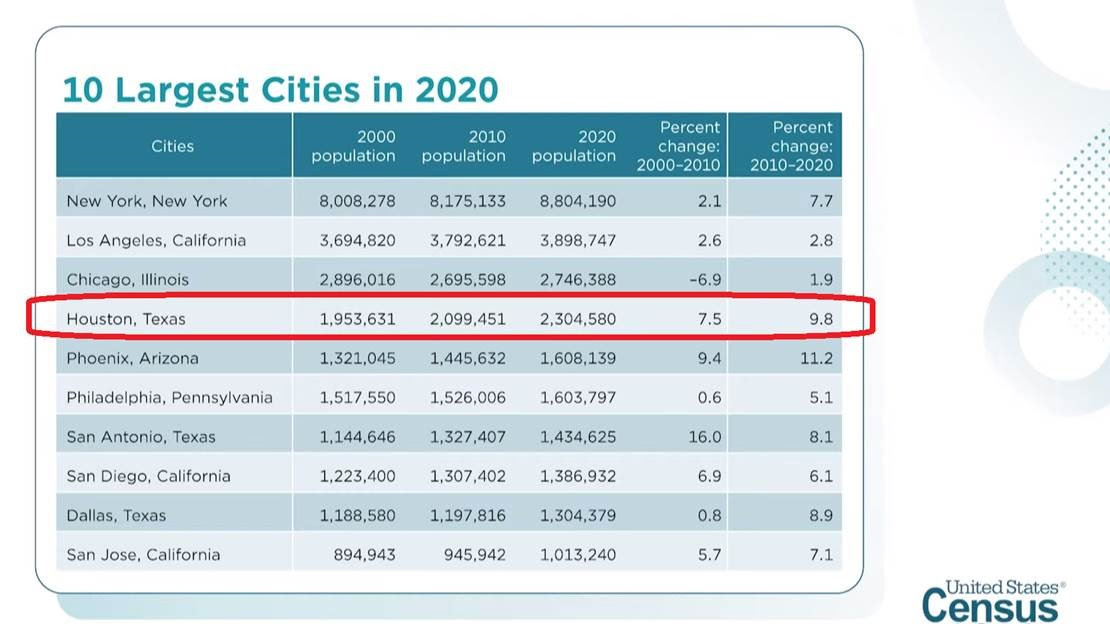Viewport: 1110px width, 624px height.
Task: Select the Percent change 2010-2020 header
Action: [793, 145]
